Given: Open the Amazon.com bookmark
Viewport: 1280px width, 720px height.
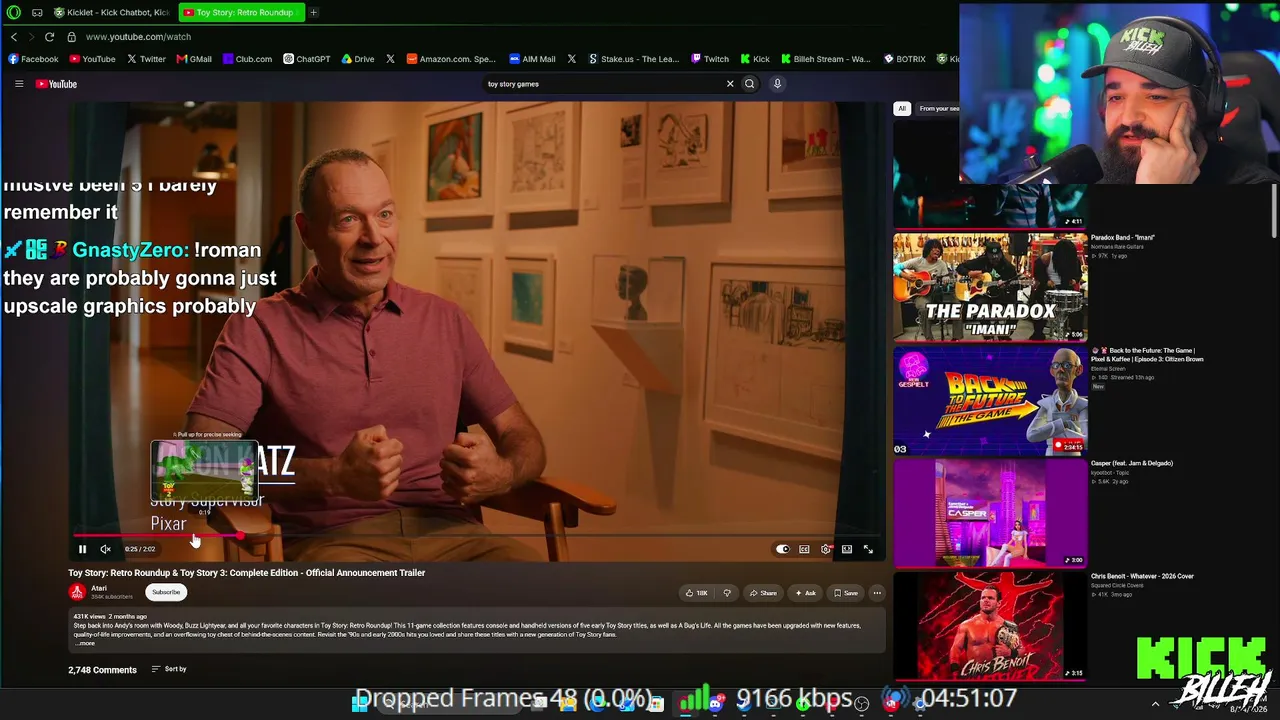Looking at the screenshot, I should [451, 59].
